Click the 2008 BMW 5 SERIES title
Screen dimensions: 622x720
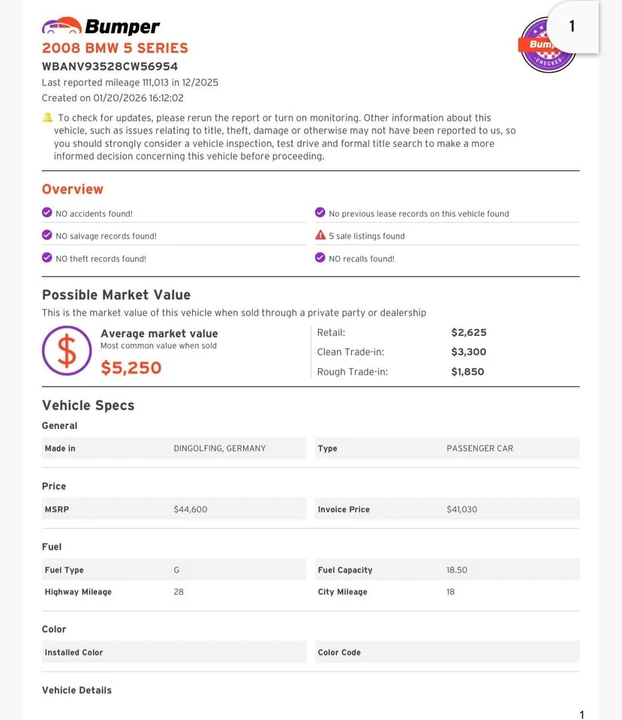click(x=115, y=48)
